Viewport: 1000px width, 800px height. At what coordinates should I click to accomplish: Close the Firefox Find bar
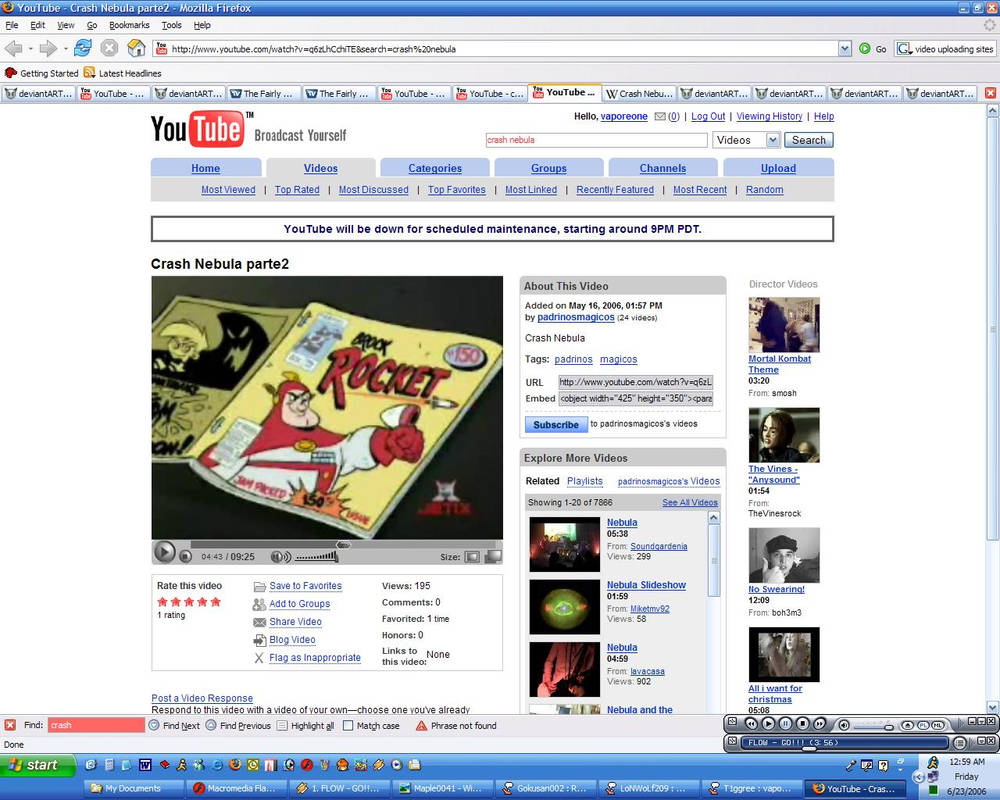pos(10,725)
